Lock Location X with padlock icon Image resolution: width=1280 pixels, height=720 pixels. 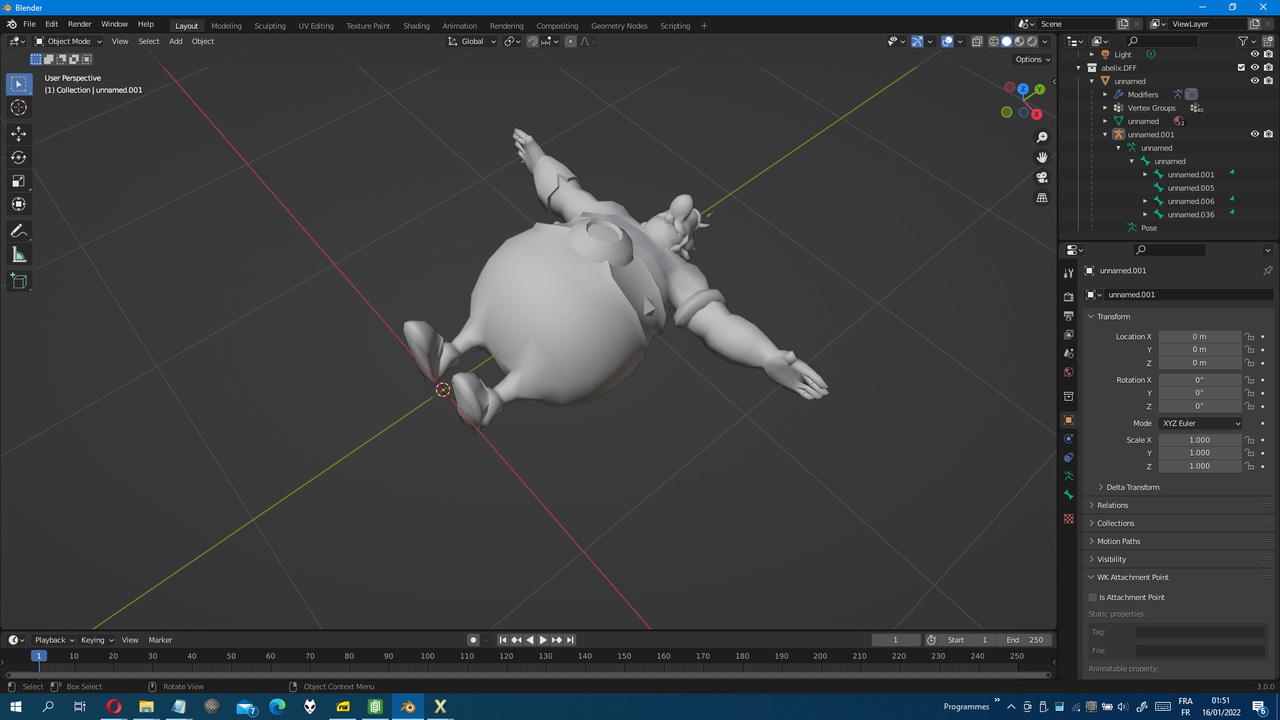coord(1250,337)
